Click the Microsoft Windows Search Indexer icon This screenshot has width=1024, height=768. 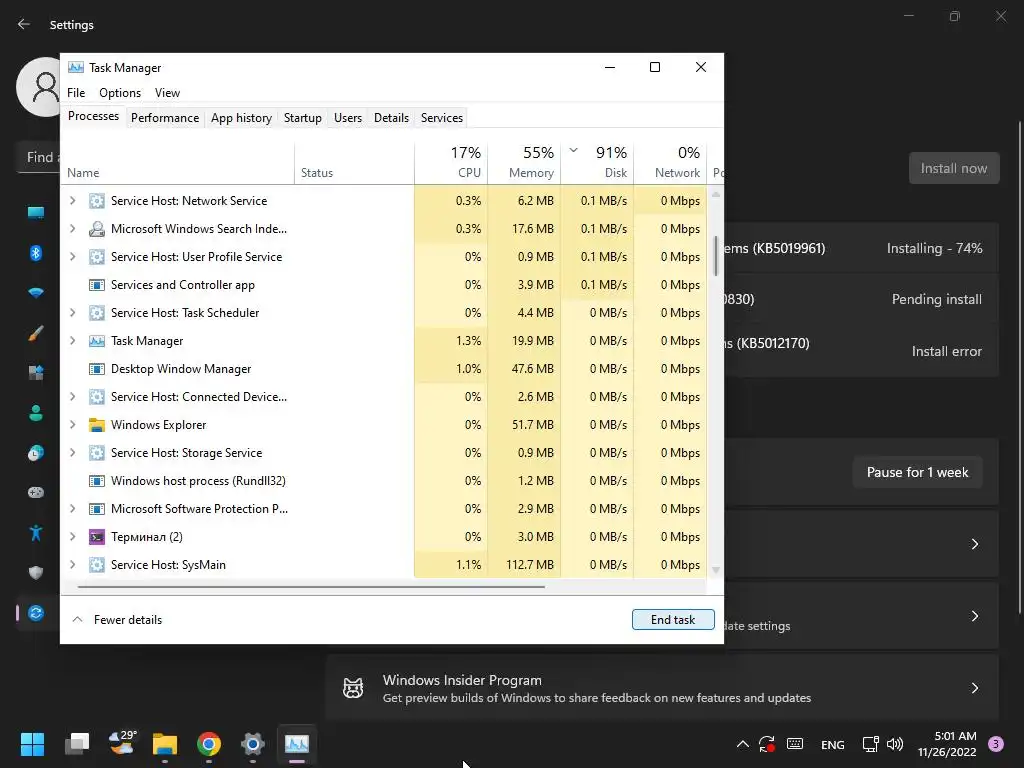[x=97, y=229]
